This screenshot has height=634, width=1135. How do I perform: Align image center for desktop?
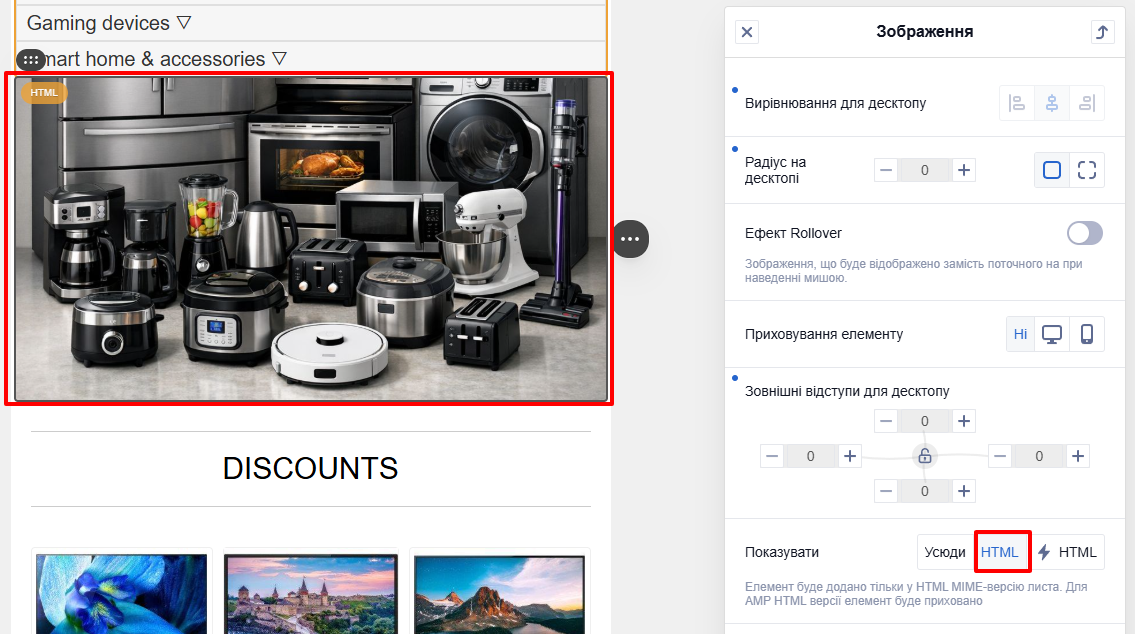[1052, 103]
